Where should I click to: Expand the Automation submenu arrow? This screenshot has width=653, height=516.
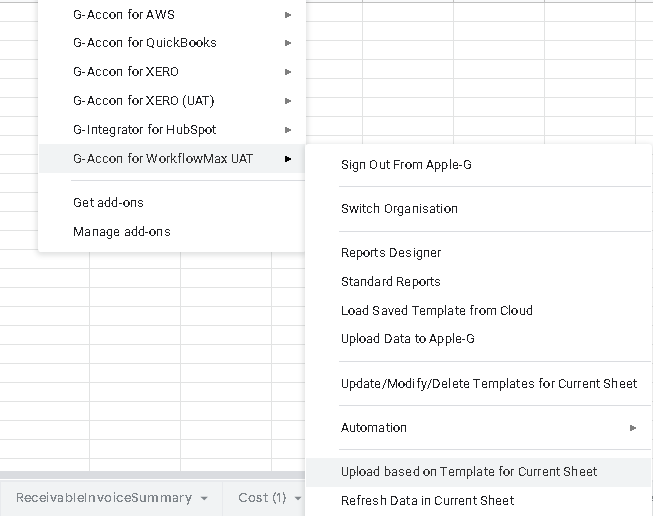(633, 428)
